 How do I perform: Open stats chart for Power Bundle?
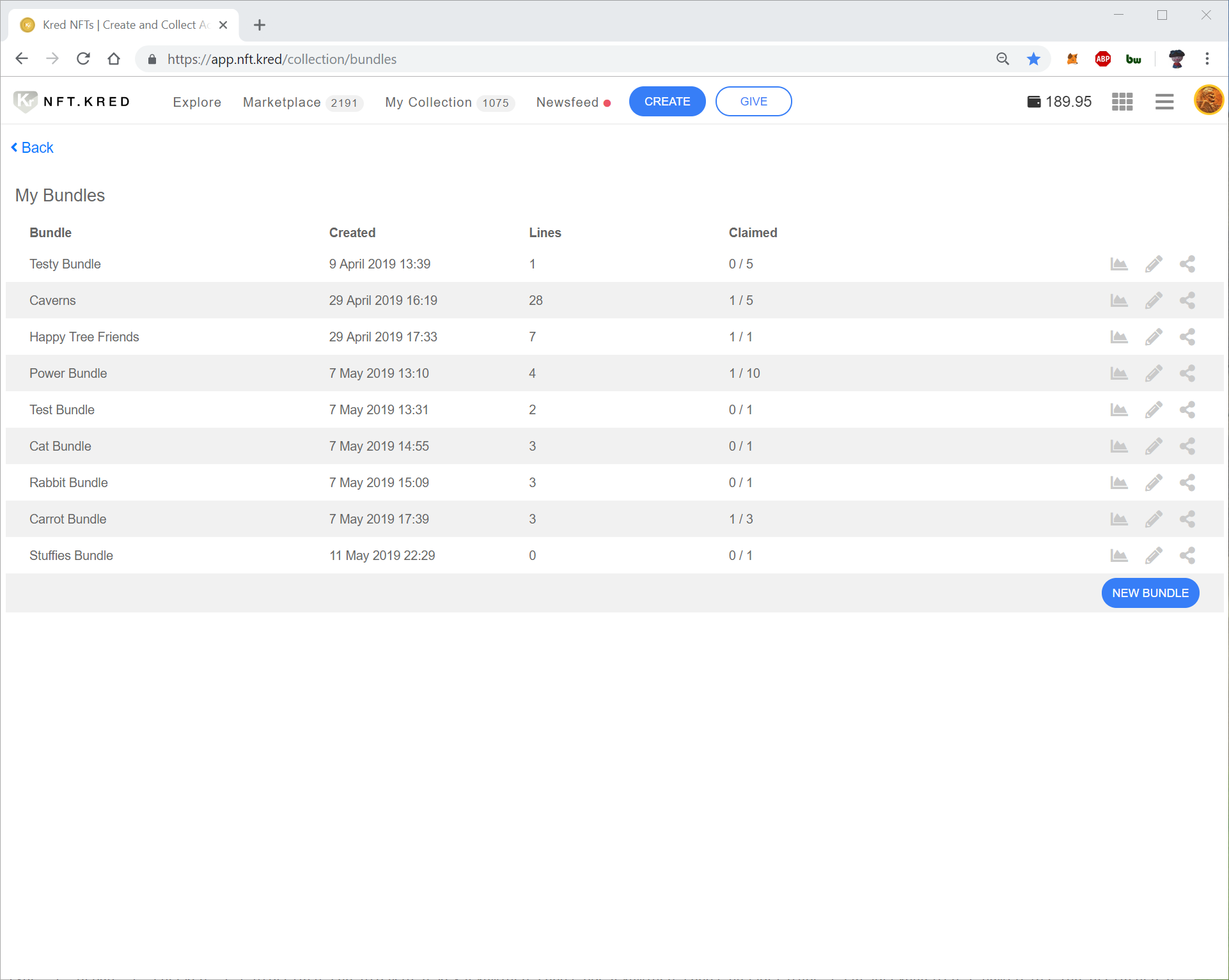click(x=1118, y=373)
